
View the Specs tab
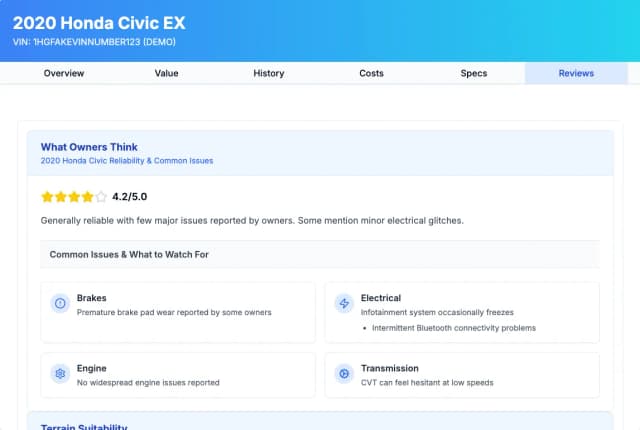[x=473, y=73]
